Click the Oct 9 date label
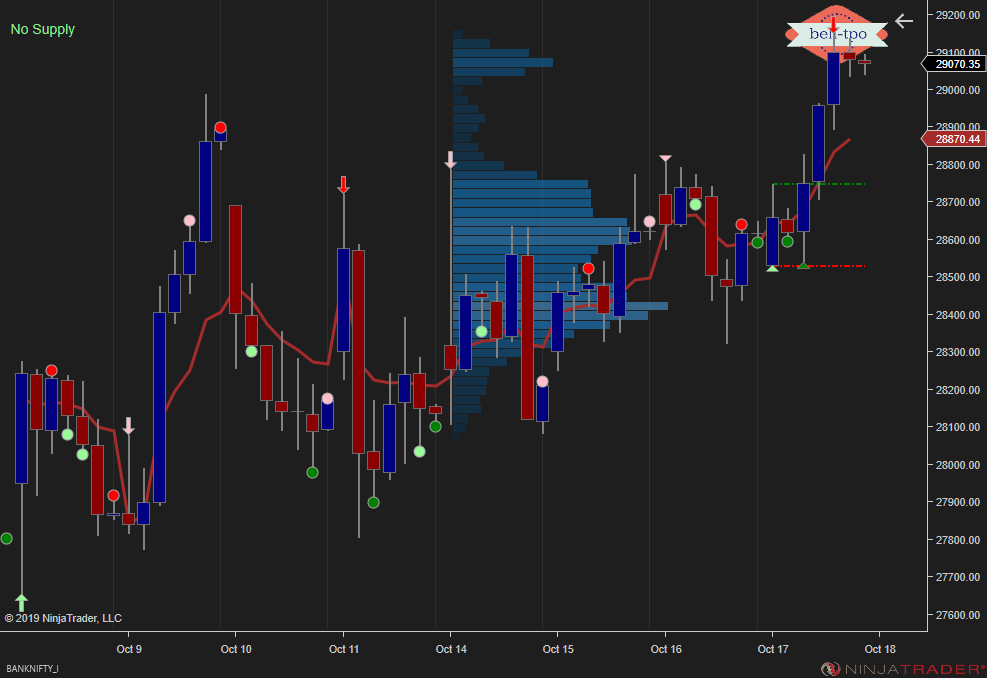 (129, 649)
